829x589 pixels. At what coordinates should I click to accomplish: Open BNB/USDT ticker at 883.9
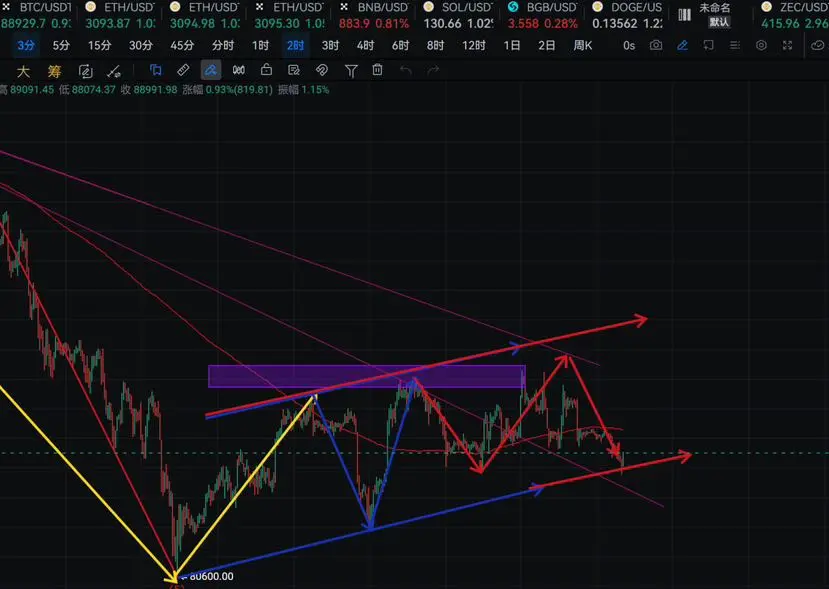(374, 15)
